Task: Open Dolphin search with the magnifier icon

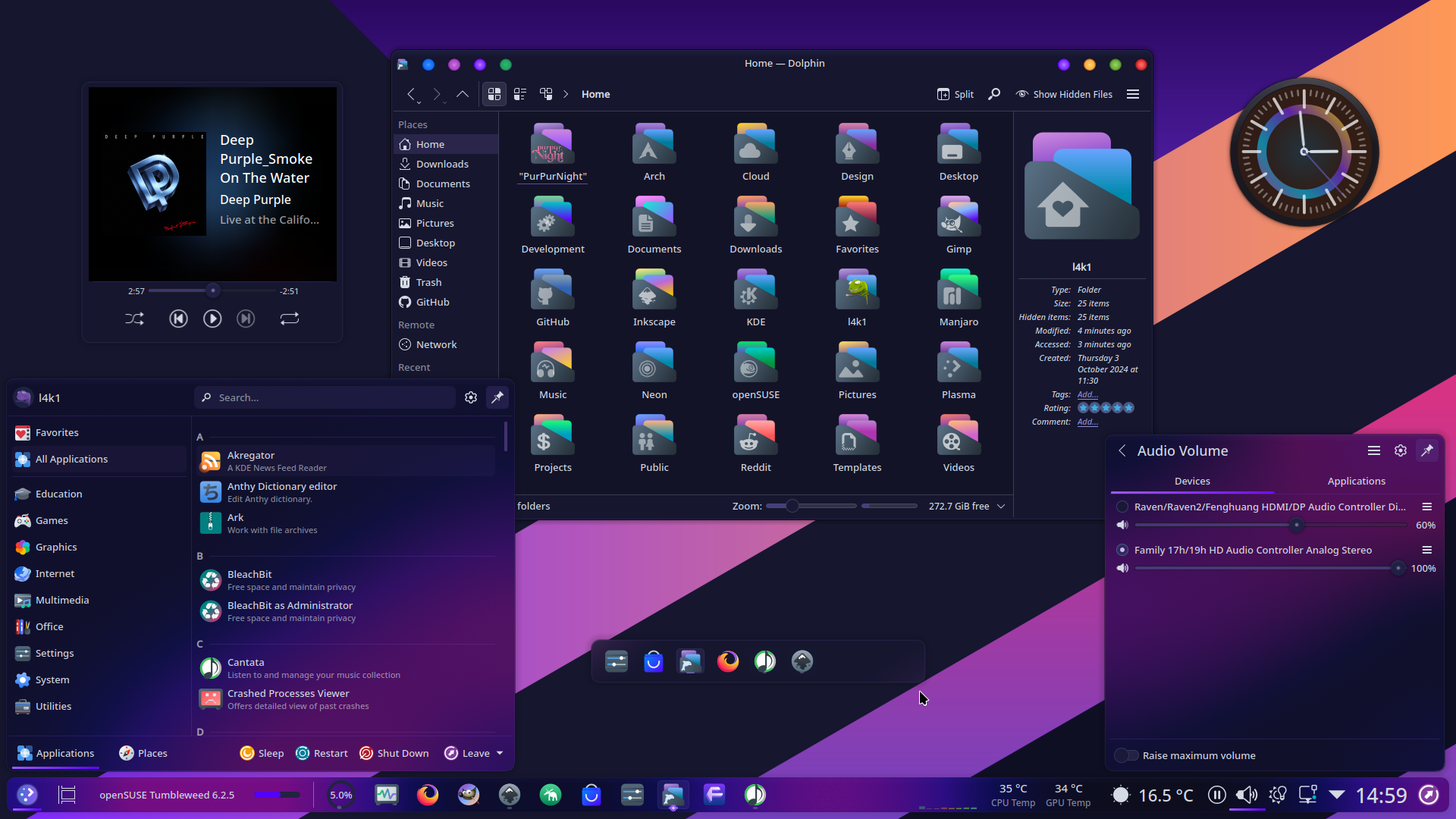Action: 994,94
